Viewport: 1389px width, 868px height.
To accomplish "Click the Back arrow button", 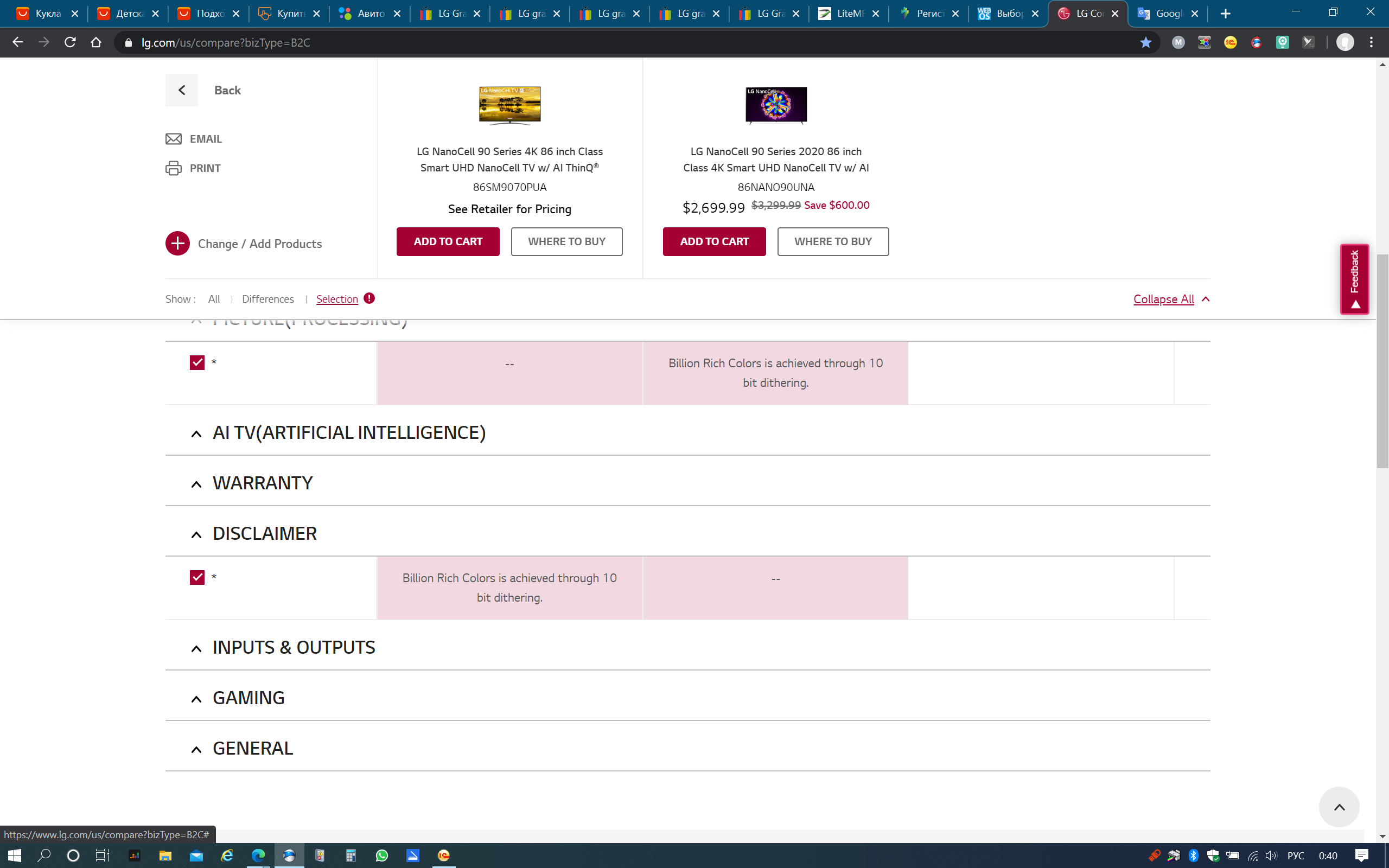I will pos(181,90).
